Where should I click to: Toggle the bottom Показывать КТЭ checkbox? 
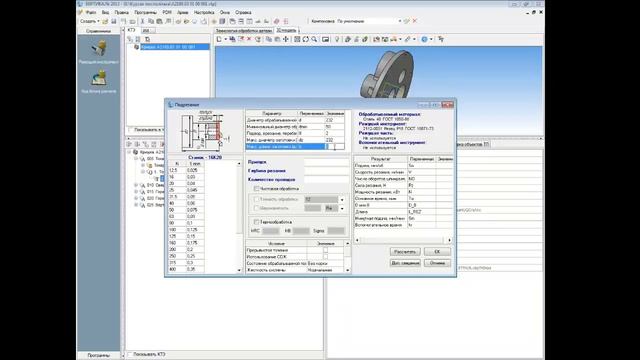pos(130,354)
